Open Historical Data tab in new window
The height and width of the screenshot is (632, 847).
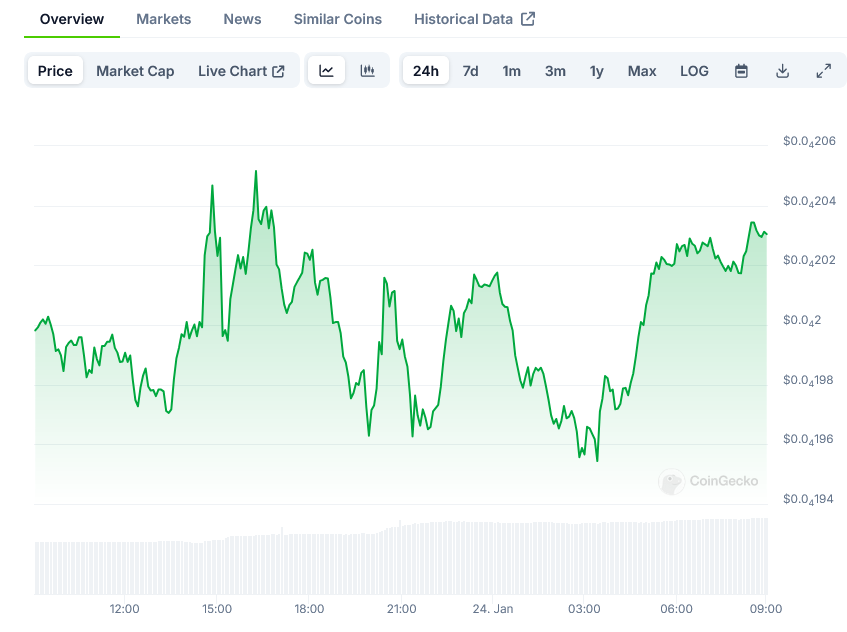(x=474, y=19)
